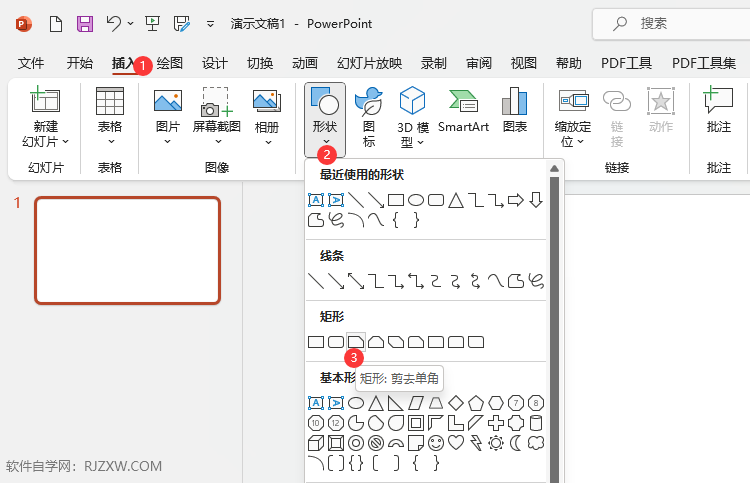Switch to the 设计 tab

tap(214, 63)
